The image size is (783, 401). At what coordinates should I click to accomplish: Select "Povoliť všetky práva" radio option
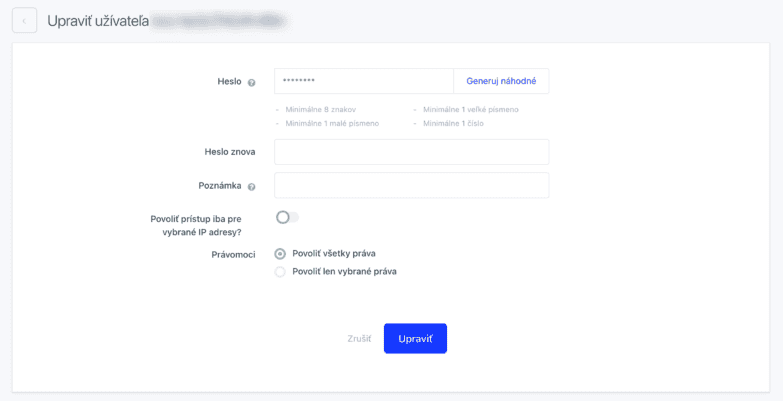click(x=280, y=254)
